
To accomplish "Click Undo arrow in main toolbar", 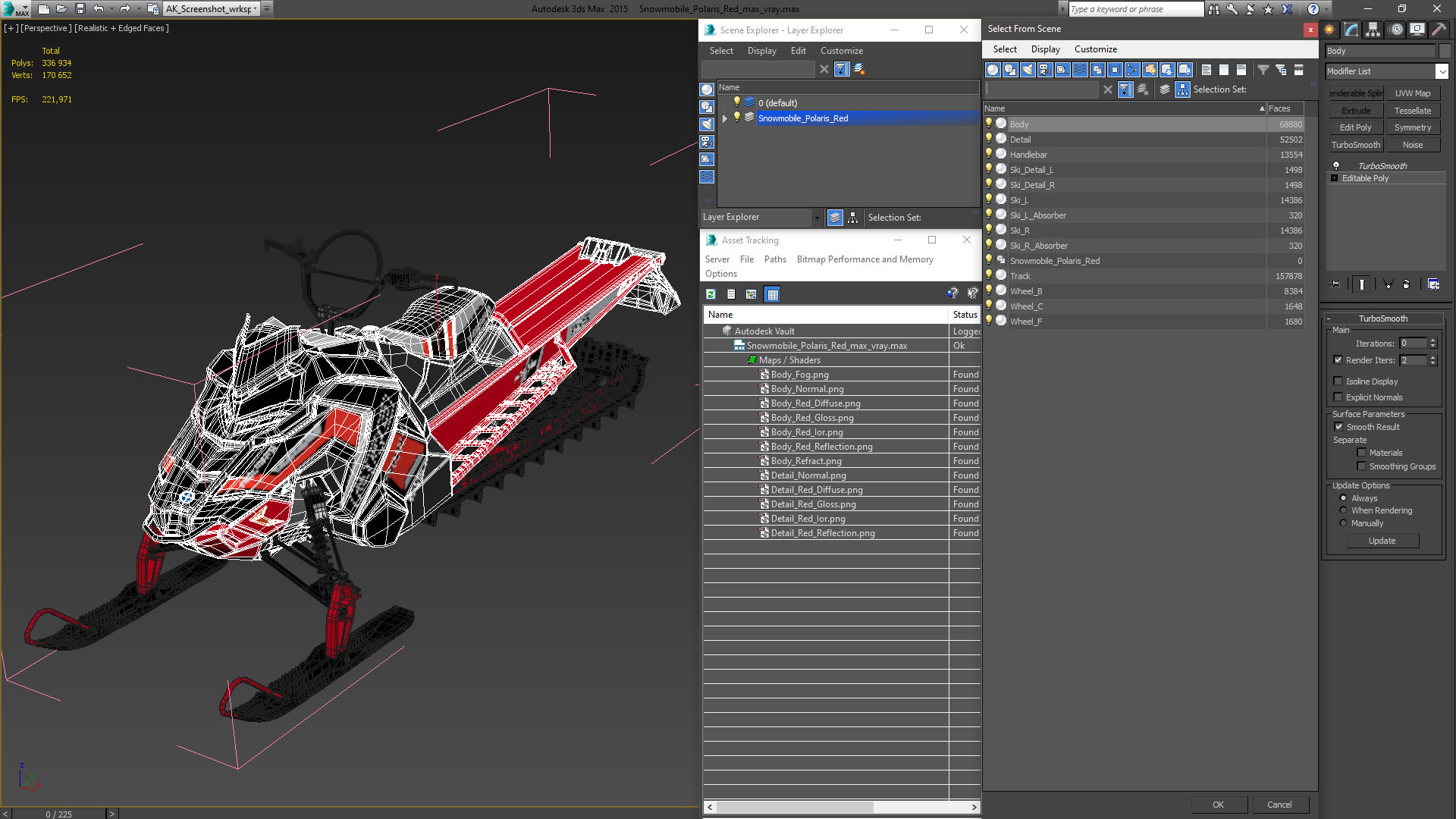I will click(99, 8).
